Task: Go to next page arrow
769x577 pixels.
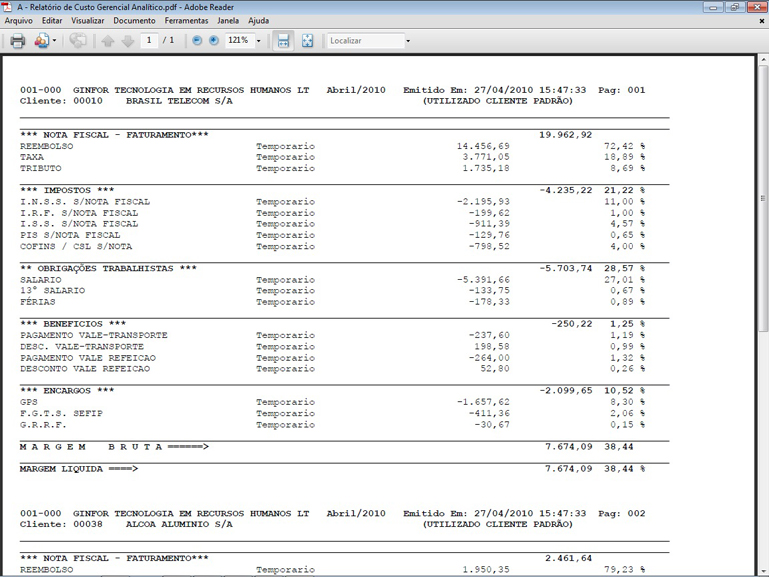Action: coord(128,41)
